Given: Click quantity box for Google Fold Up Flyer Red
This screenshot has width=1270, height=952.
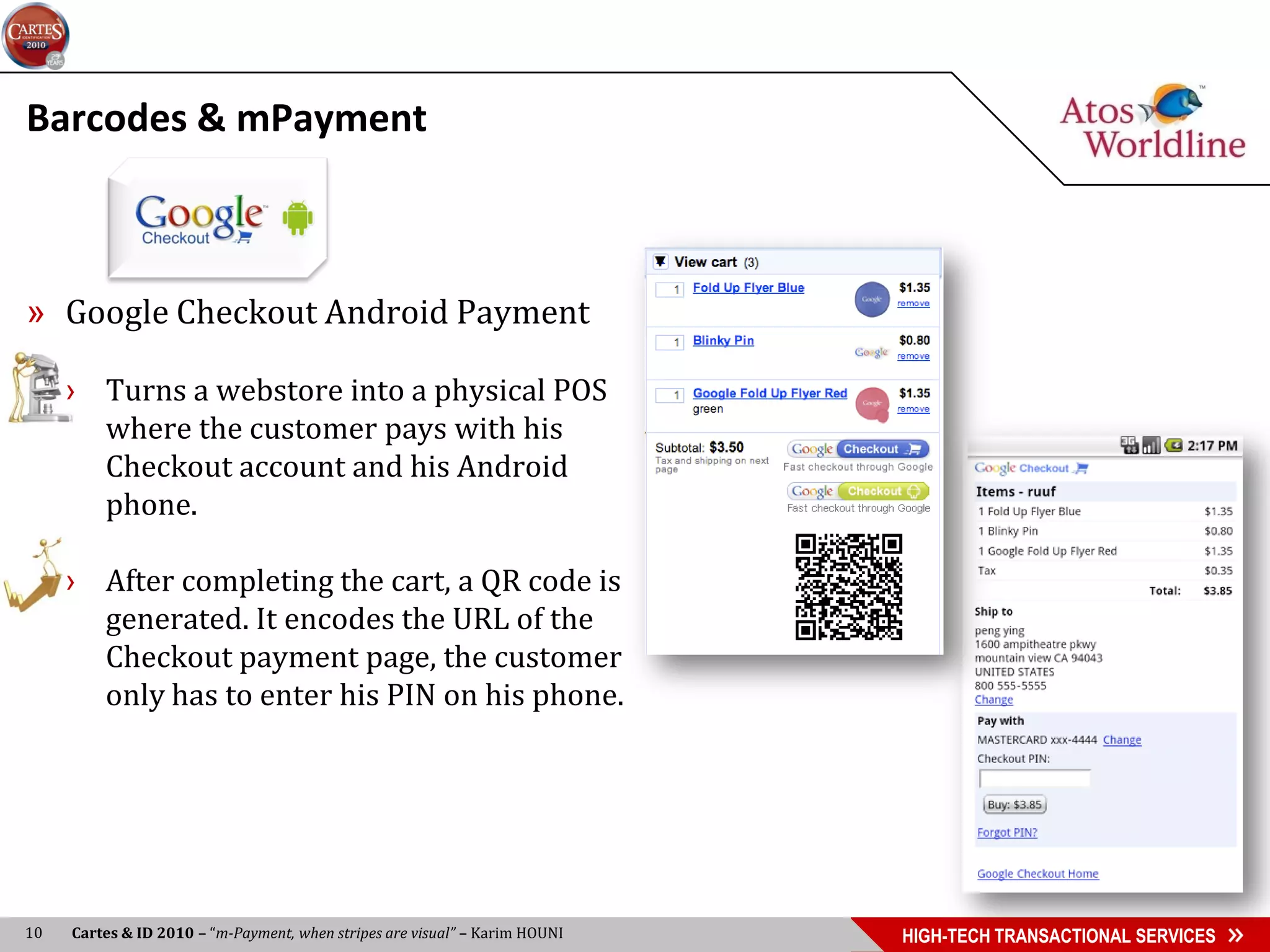Looking at the screenshot, I should (670, 395).
